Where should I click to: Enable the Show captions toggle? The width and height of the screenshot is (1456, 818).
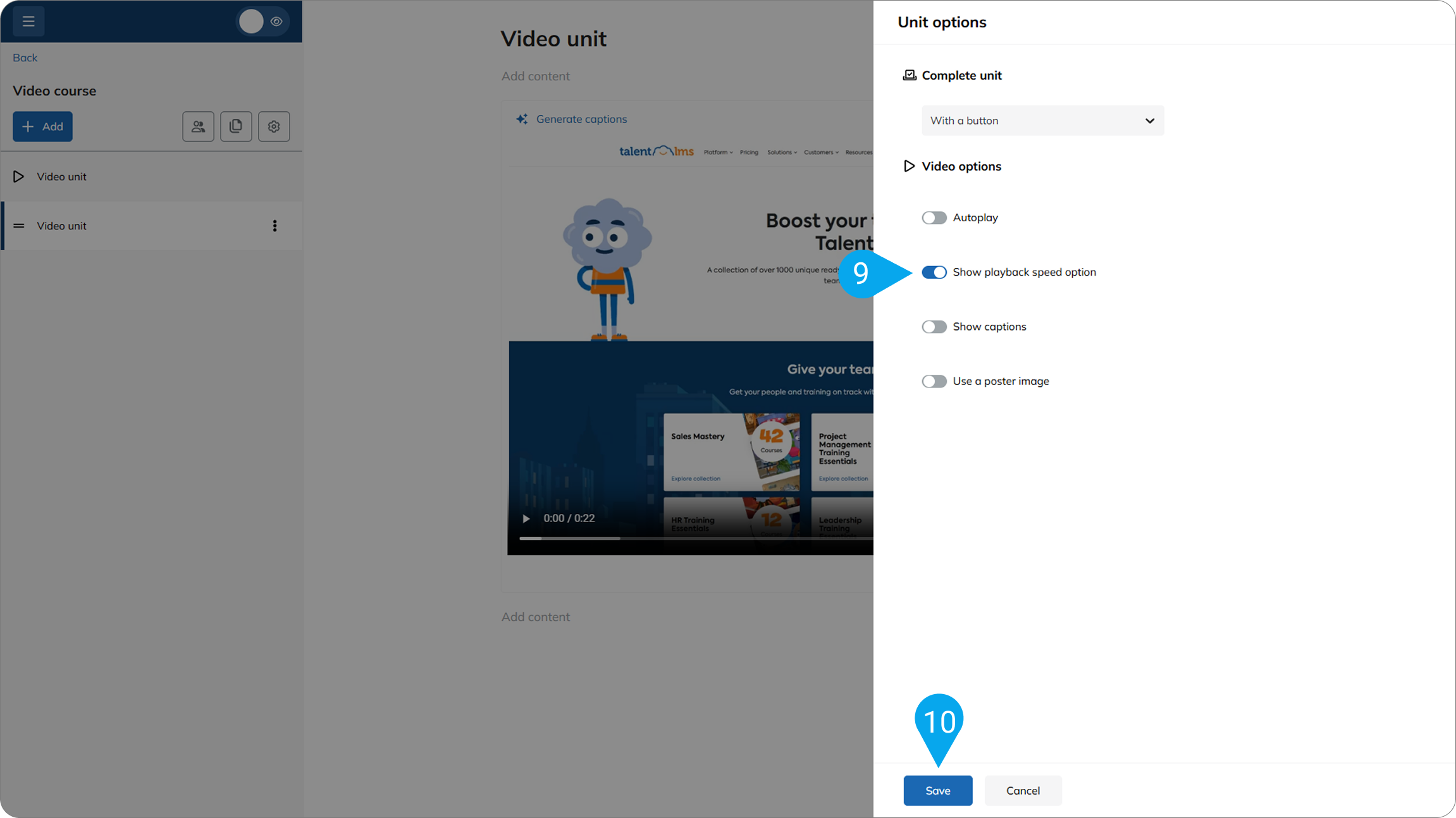coord(934,327)
